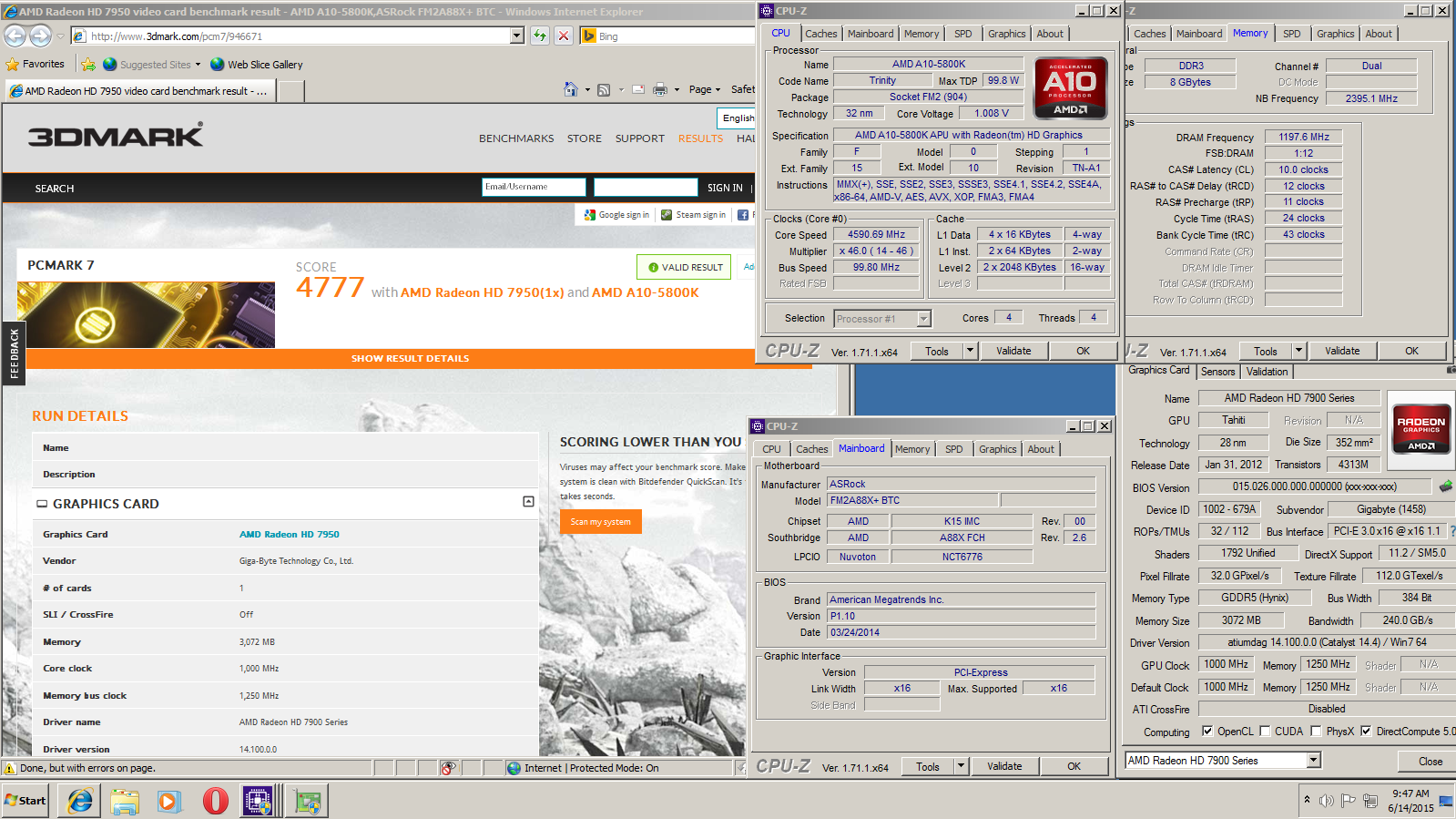Click the CPU-Z taskbar icon

pos(259,801)
